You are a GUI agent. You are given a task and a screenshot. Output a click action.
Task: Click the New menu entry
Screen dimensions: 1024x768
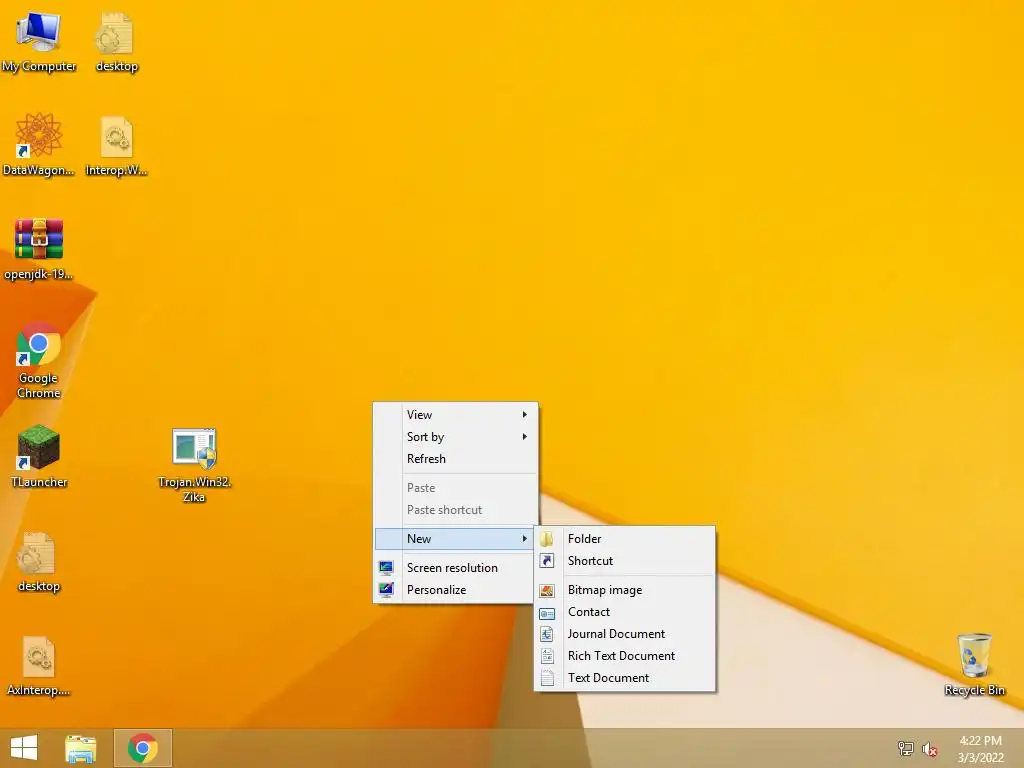coord(455,539)
